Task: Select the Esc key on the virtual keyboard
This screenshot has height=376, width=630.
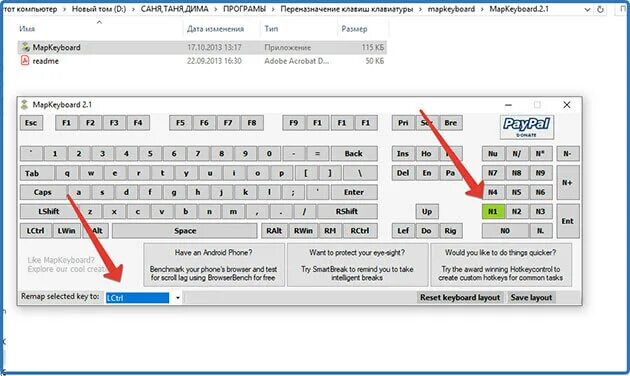Action: [x=31, y=123]
